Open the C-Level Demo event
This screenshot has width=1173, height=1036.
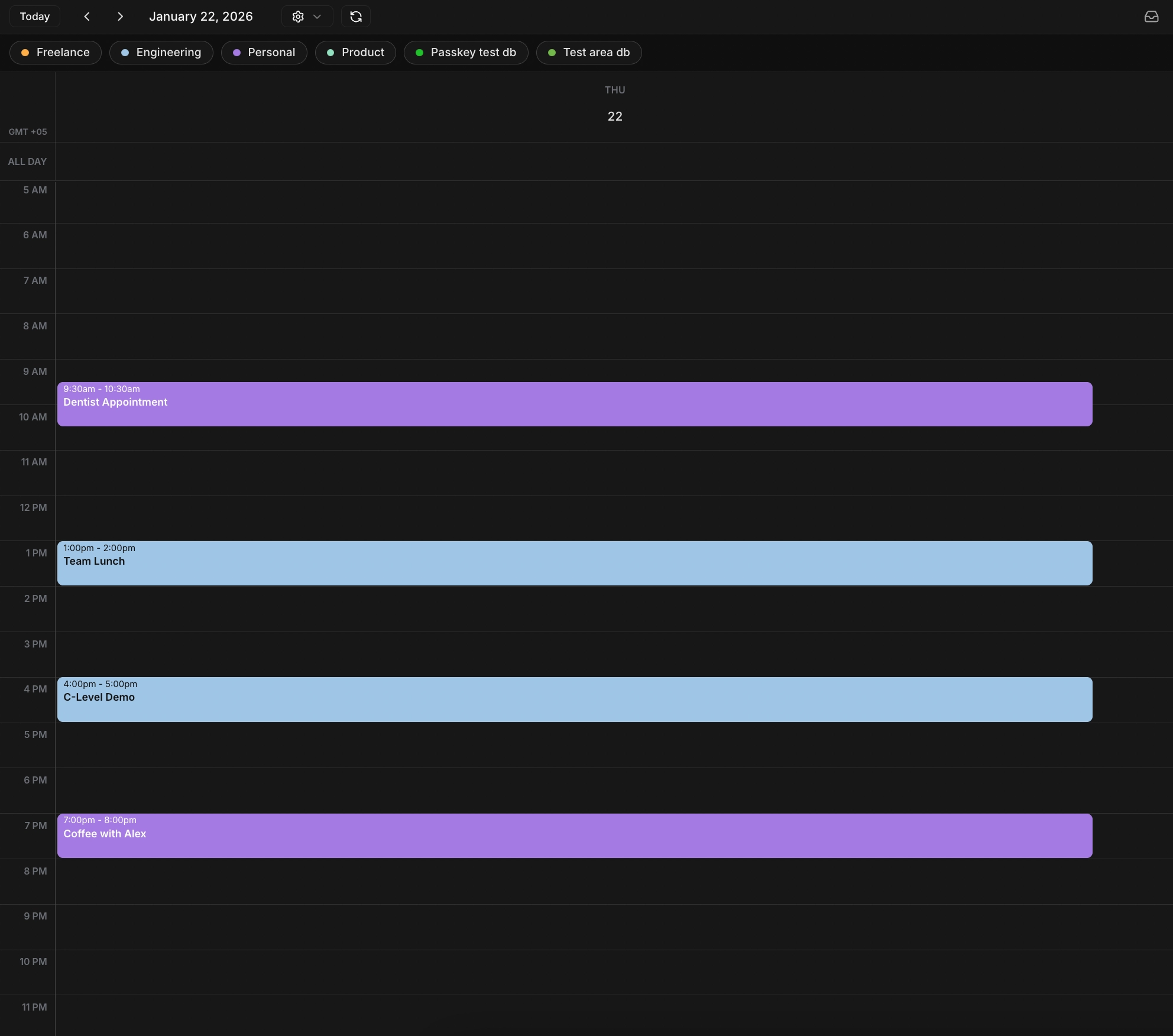(574, 700)
